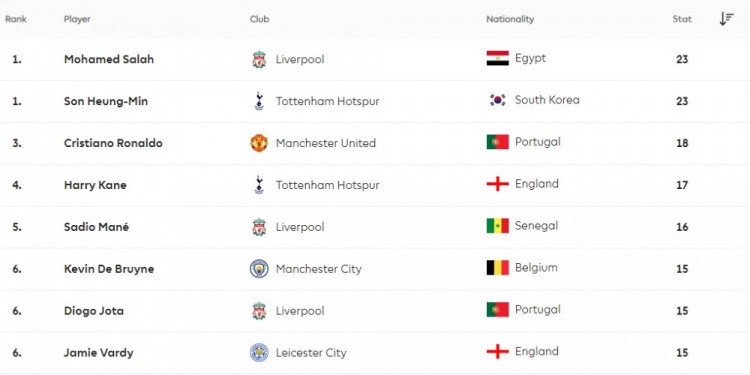Click Tottenham crest in Son Heung-Min row
750x375 pixels.
259,101
